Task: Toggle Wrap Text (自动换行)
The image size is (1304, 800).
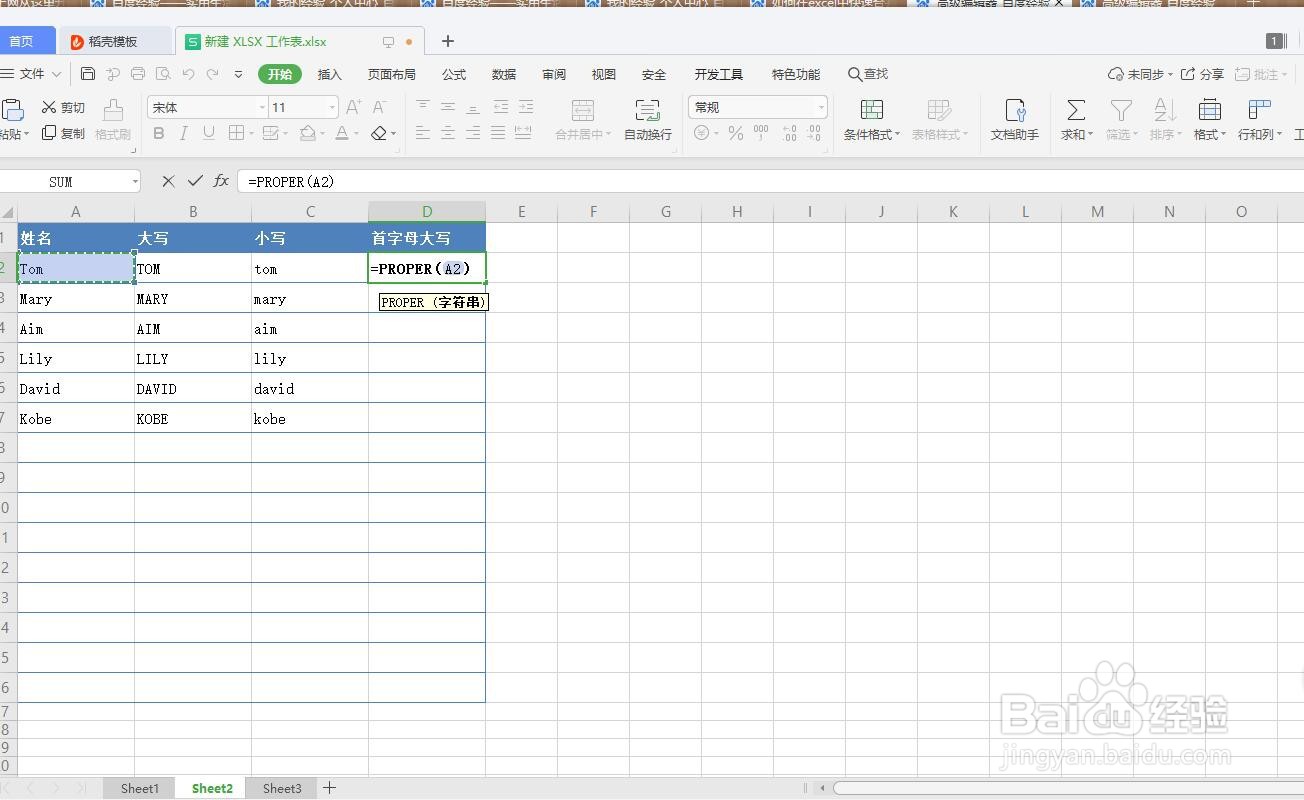Action: [648, 120]
